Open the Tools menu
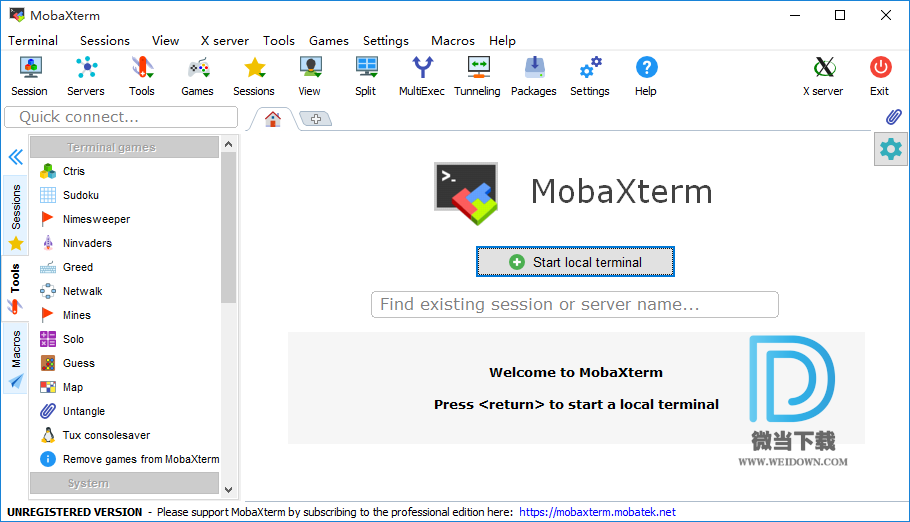 click(x=279, y=41)
